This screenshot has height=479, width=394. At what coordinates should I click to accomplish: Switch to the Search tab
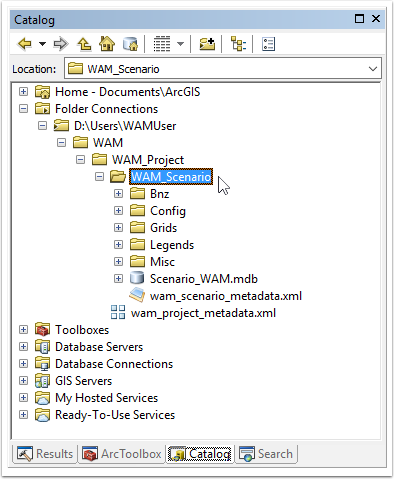[x=266, y=454]
